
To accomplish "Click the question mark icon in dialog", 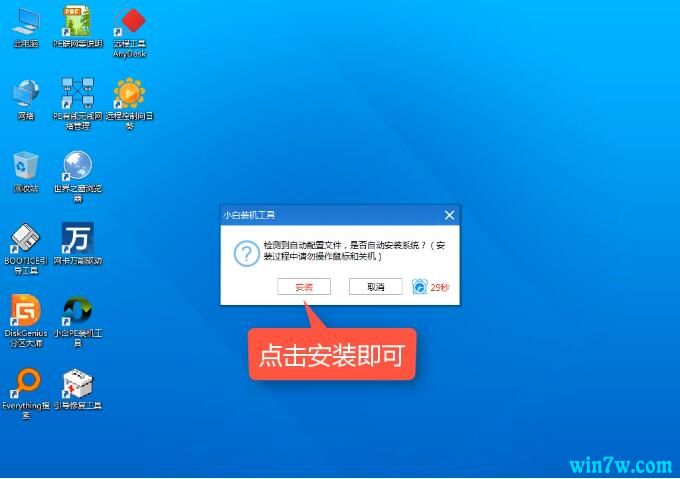I will pyautogui.click(x=247, y=253).
